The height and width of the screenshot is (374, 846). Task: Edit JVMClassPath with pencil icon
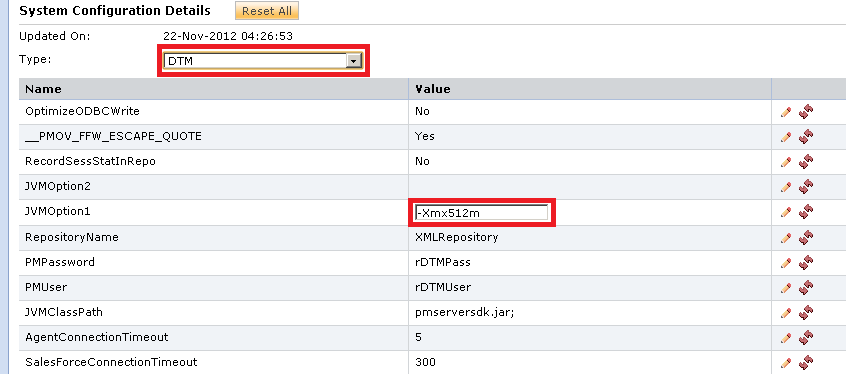point(786,313)
